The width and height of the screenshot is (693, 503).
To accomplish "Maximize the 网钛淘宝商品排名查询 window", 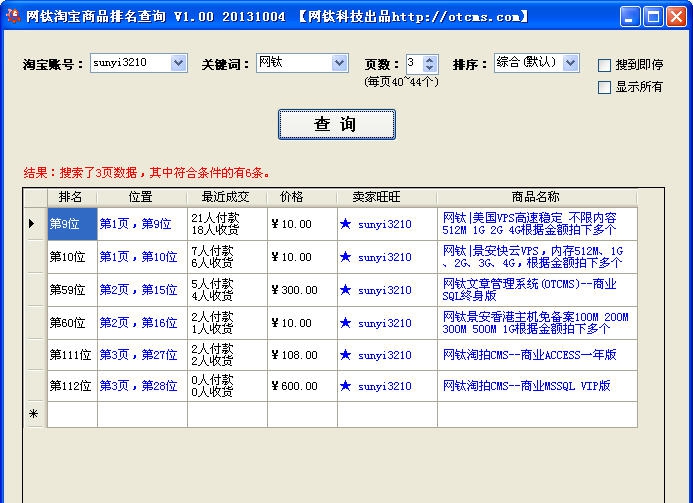I will (653, 17).
